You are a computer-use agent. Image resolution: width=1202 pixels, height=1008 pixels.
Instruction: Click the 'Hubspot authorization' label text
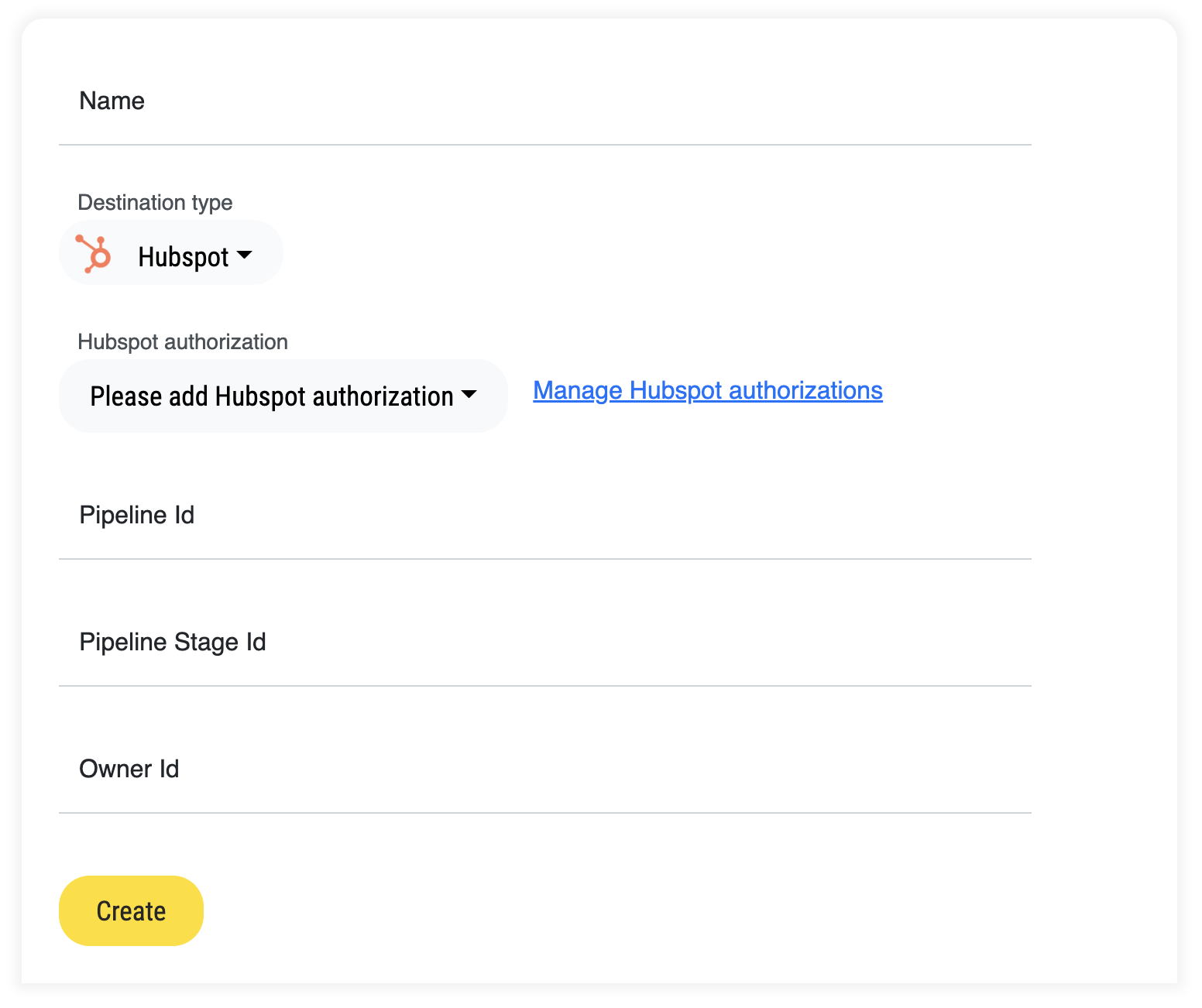coord(183,342)
